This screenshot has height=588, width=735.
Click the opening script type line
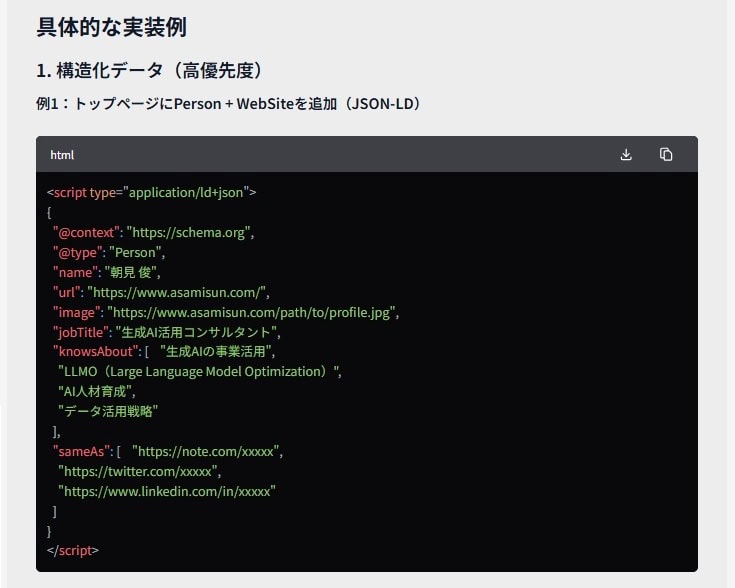[x=151, y=192]
